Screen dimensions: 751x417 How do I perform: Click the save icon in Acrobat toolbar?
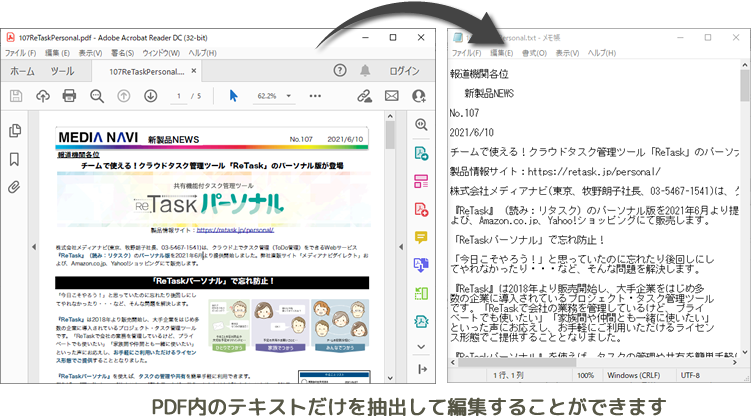(x=16, y=96)
